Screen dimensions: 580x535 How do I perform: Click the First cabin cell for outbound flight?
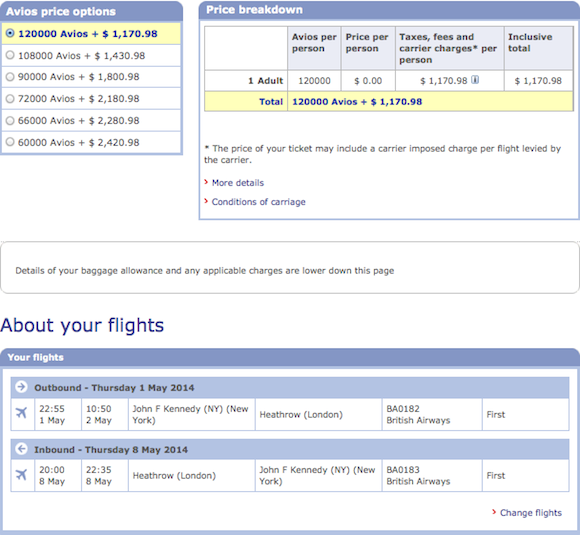(x=526, y=414)
